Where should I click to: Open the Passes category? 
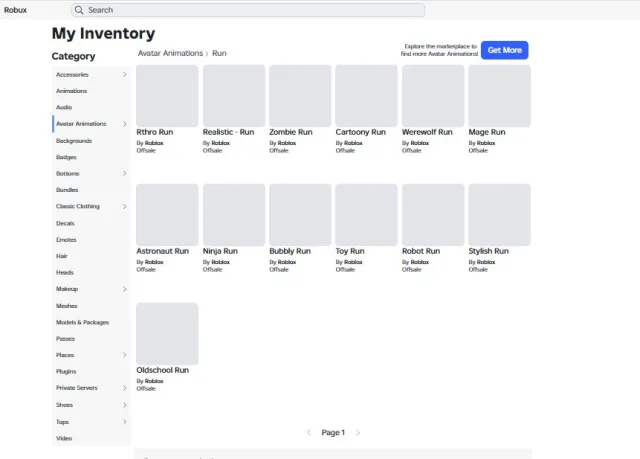65,339
